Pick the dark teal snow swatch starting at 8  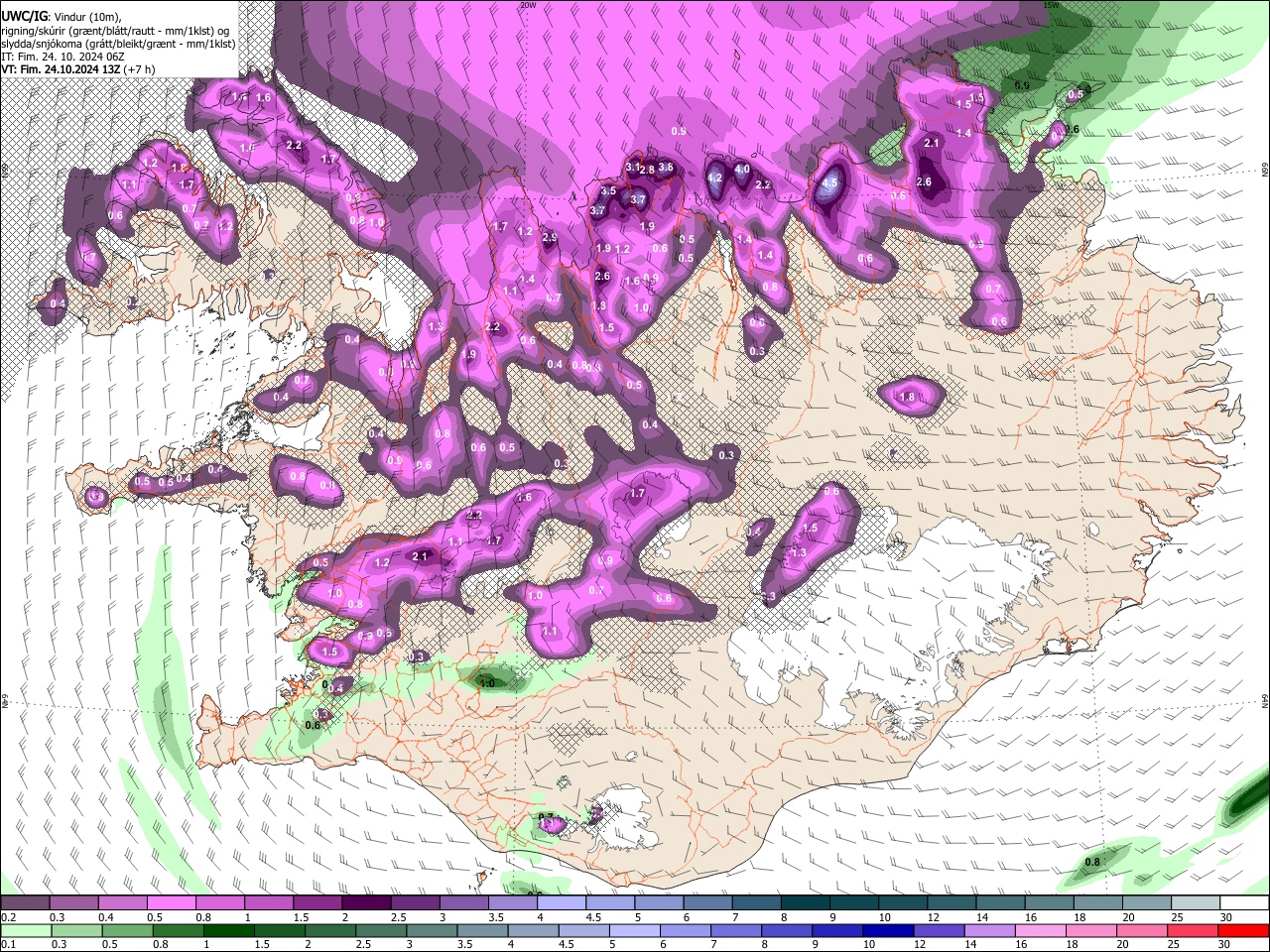tap(805, 903)
